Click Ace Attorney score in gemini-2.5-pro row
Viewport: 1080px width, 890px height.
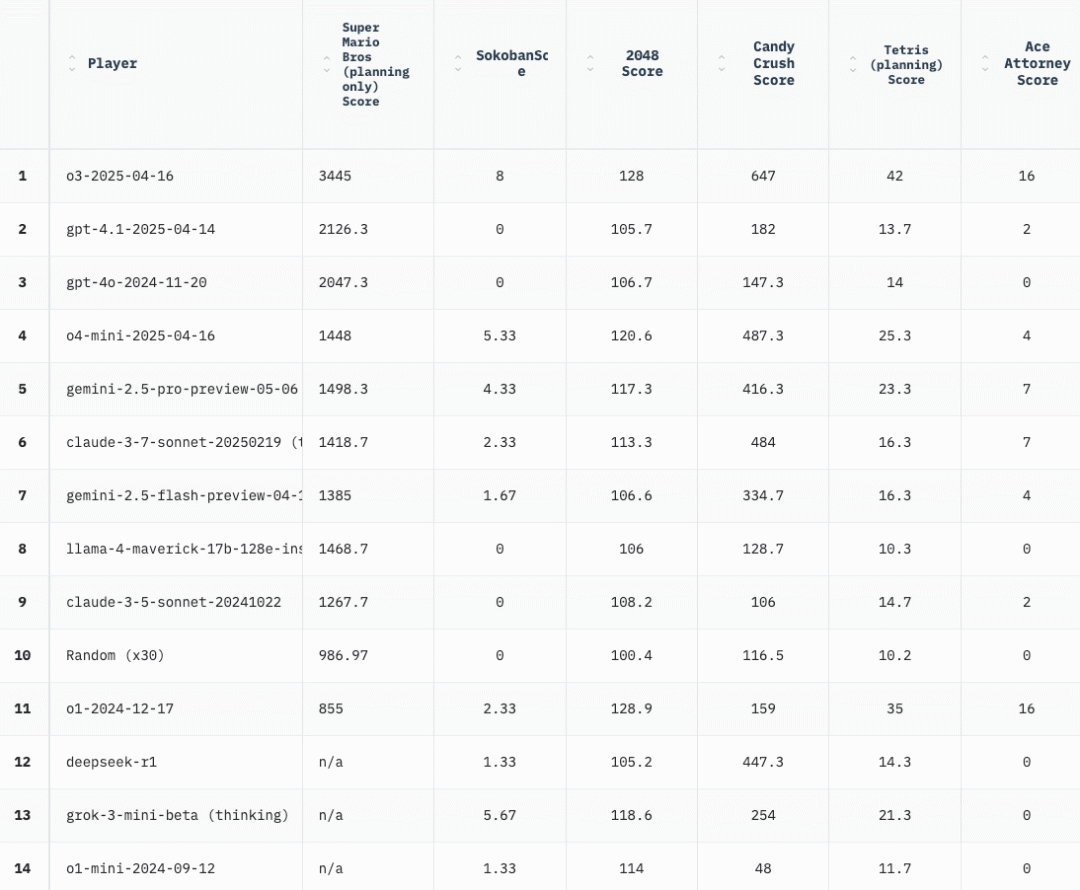pyautogui.click(x=1026, y=389)
